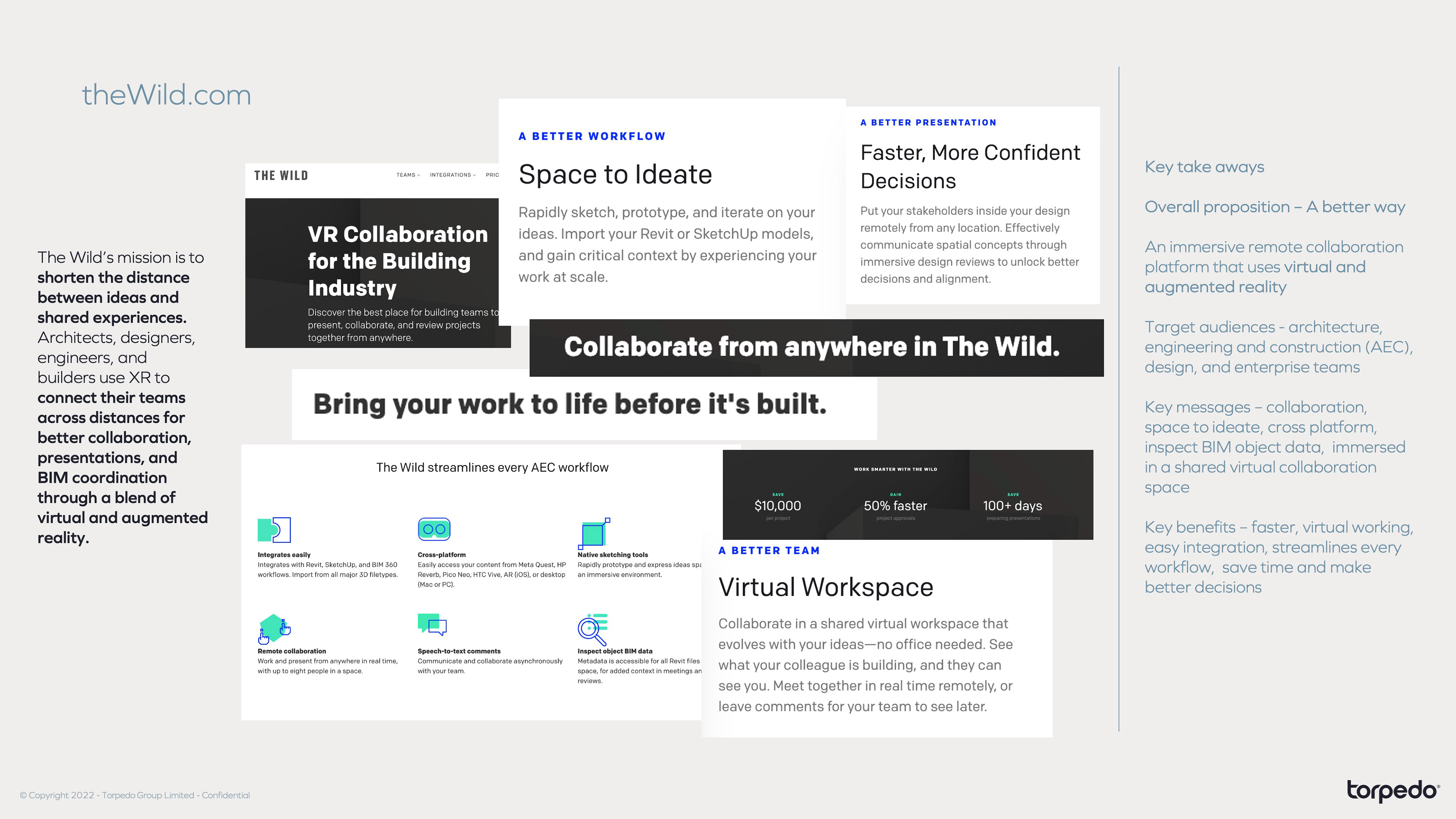Screen dimensions: 1456x819
Task: Click the theWild.com title link
Action: [x=166, y=95]
